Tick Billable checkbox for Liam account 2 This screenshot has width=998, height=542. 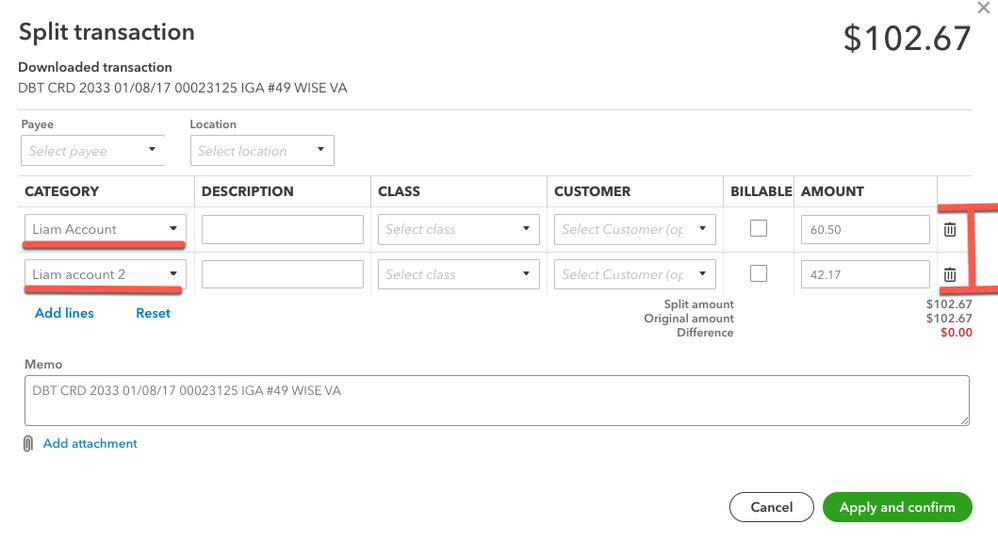[x=759, y=273]
